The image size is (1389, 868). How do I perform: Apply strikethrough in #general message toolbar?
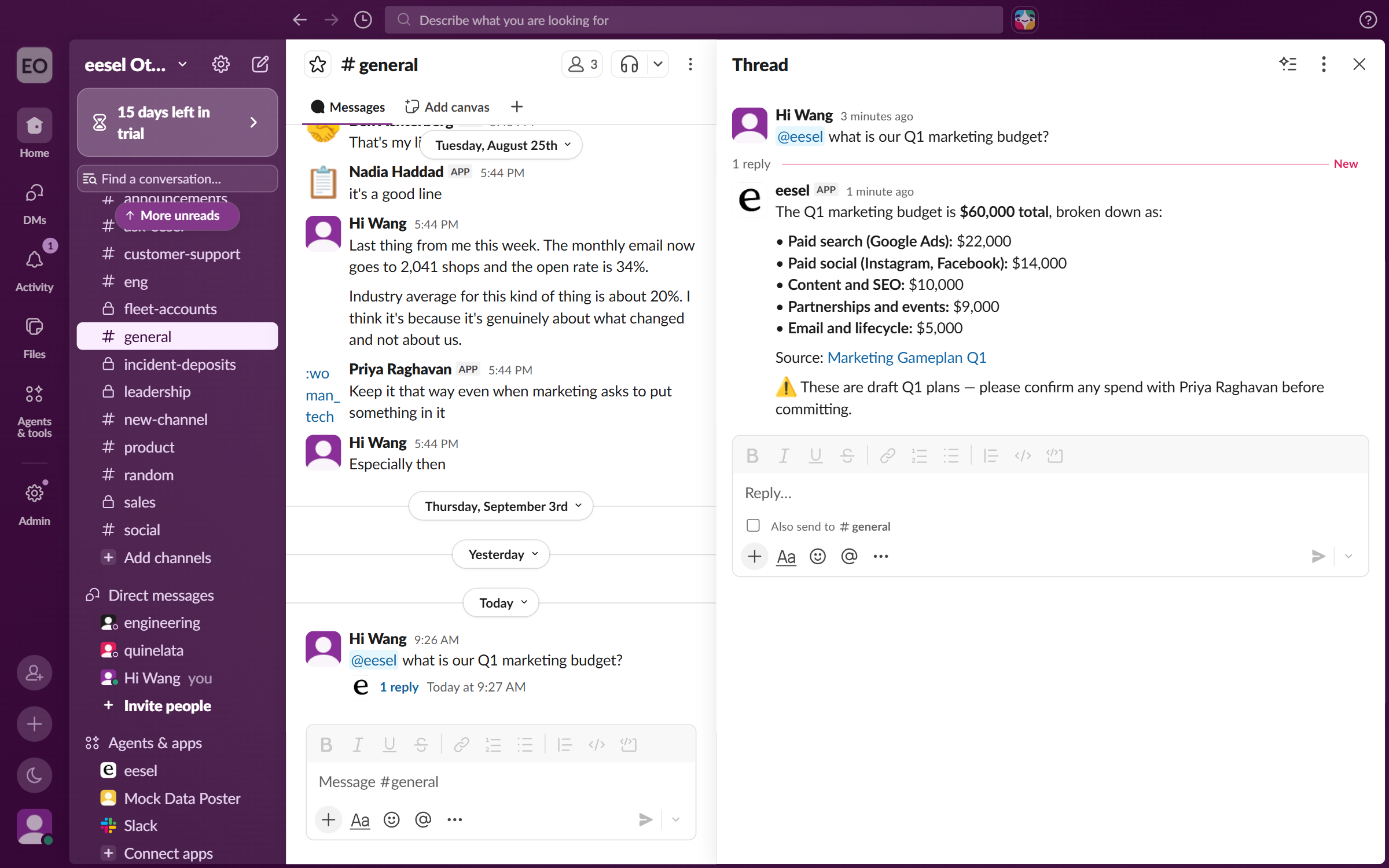pos(421,745)
